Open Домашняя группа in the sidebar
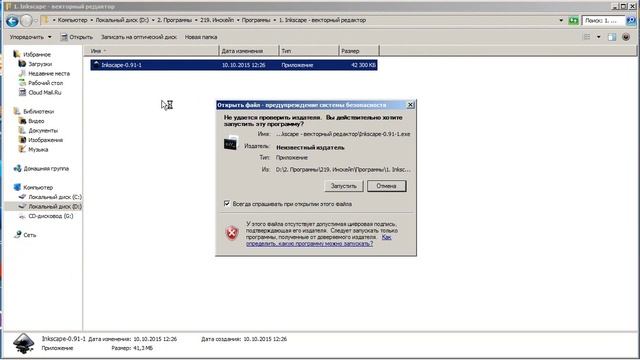Screen dimensions: 640x360 46,169
